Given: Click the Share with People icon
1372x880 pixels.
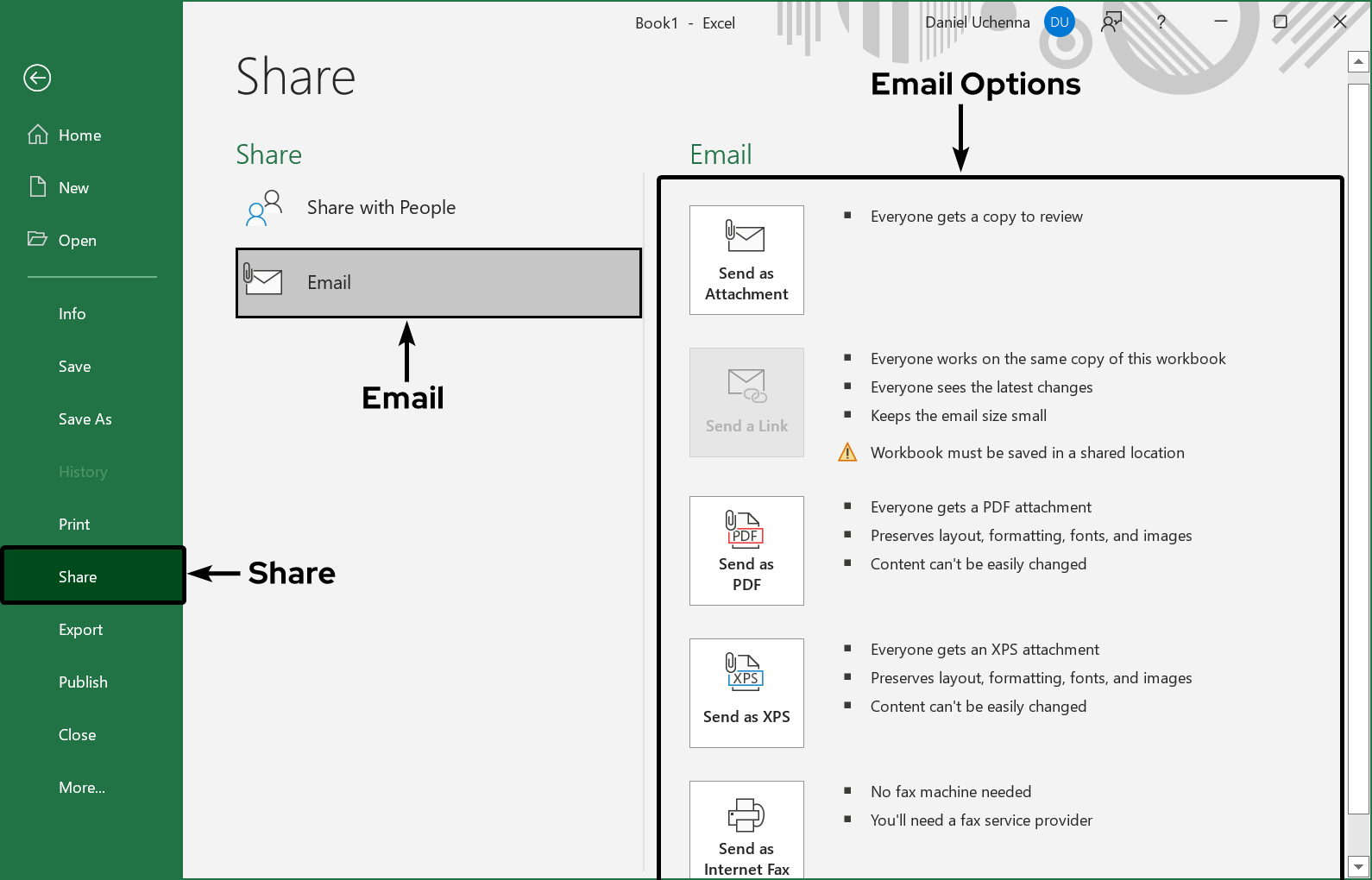Looking at the screenshot, I should point(264,208).
